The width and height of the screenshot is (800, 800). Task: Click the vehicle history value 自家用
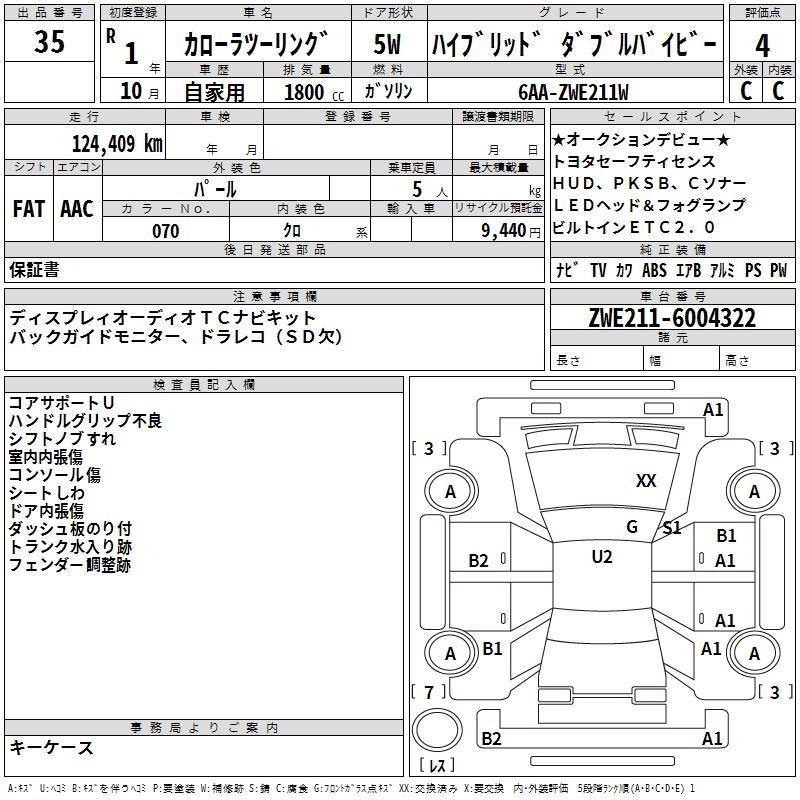[x=214, y=92]
